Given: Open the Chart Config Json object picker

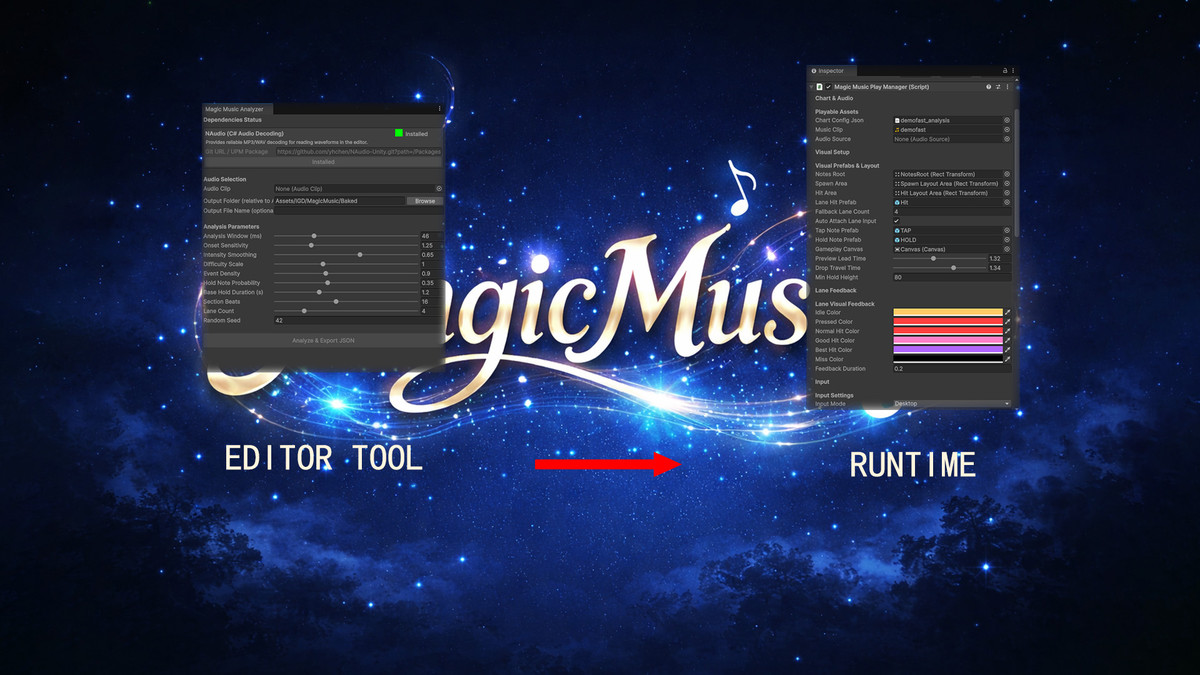Looking at the screenshot, I should [x=1007, y=120].
